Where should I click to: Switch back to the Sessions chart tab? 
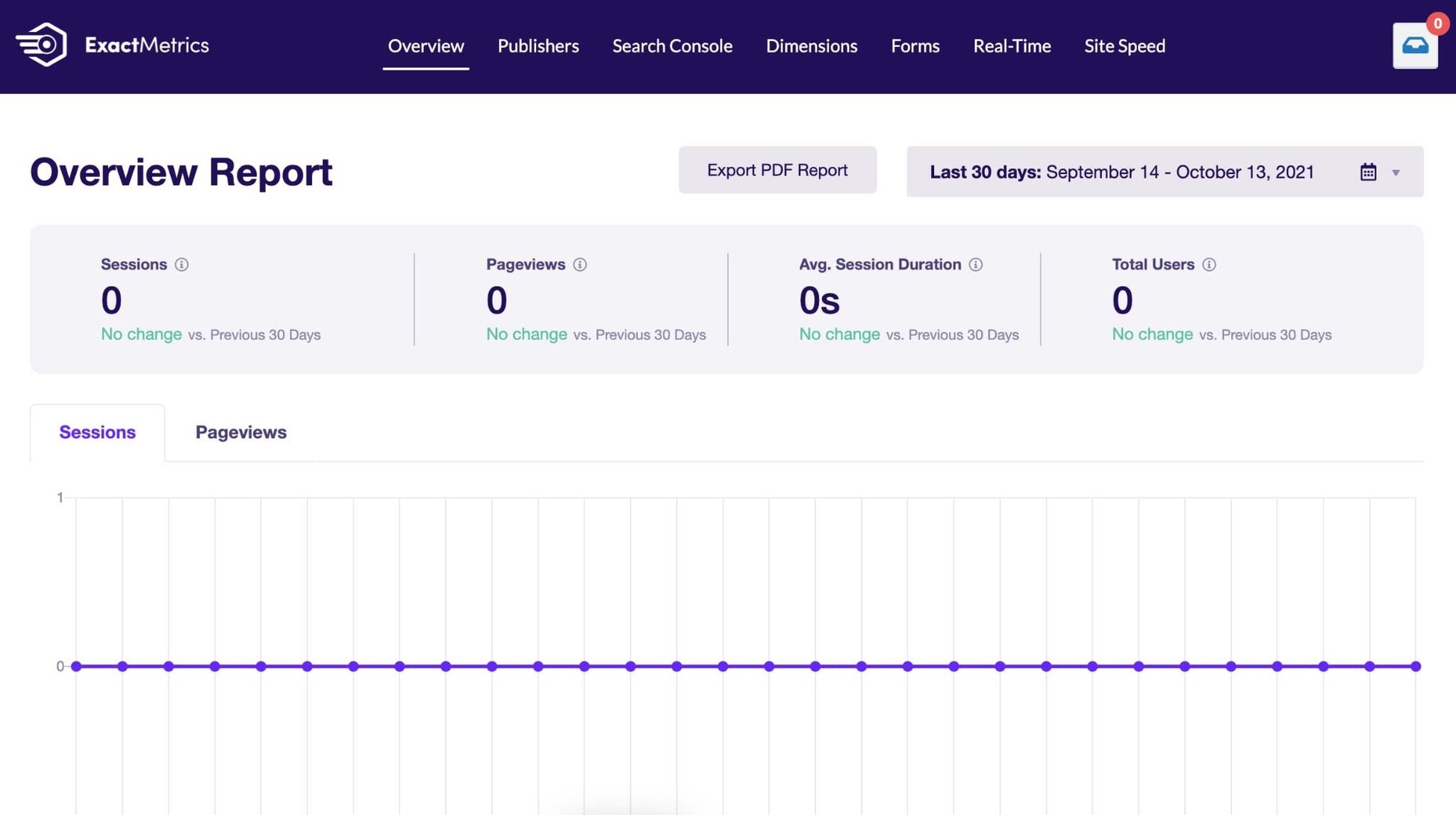click(x=97, y=432)
